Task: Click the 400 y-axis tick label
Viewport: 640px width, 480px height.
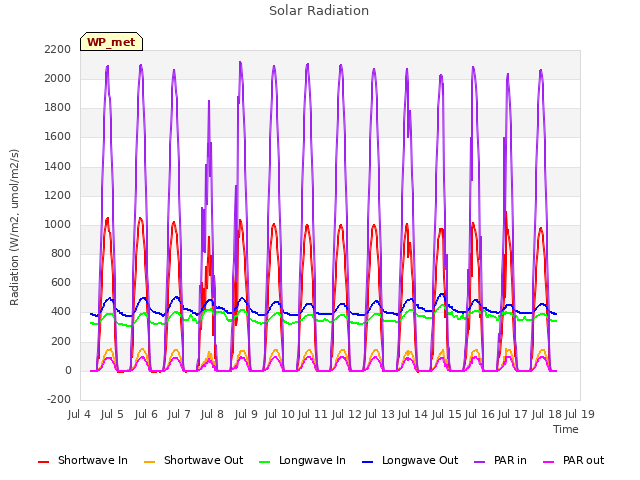Action: coord(61,311)
